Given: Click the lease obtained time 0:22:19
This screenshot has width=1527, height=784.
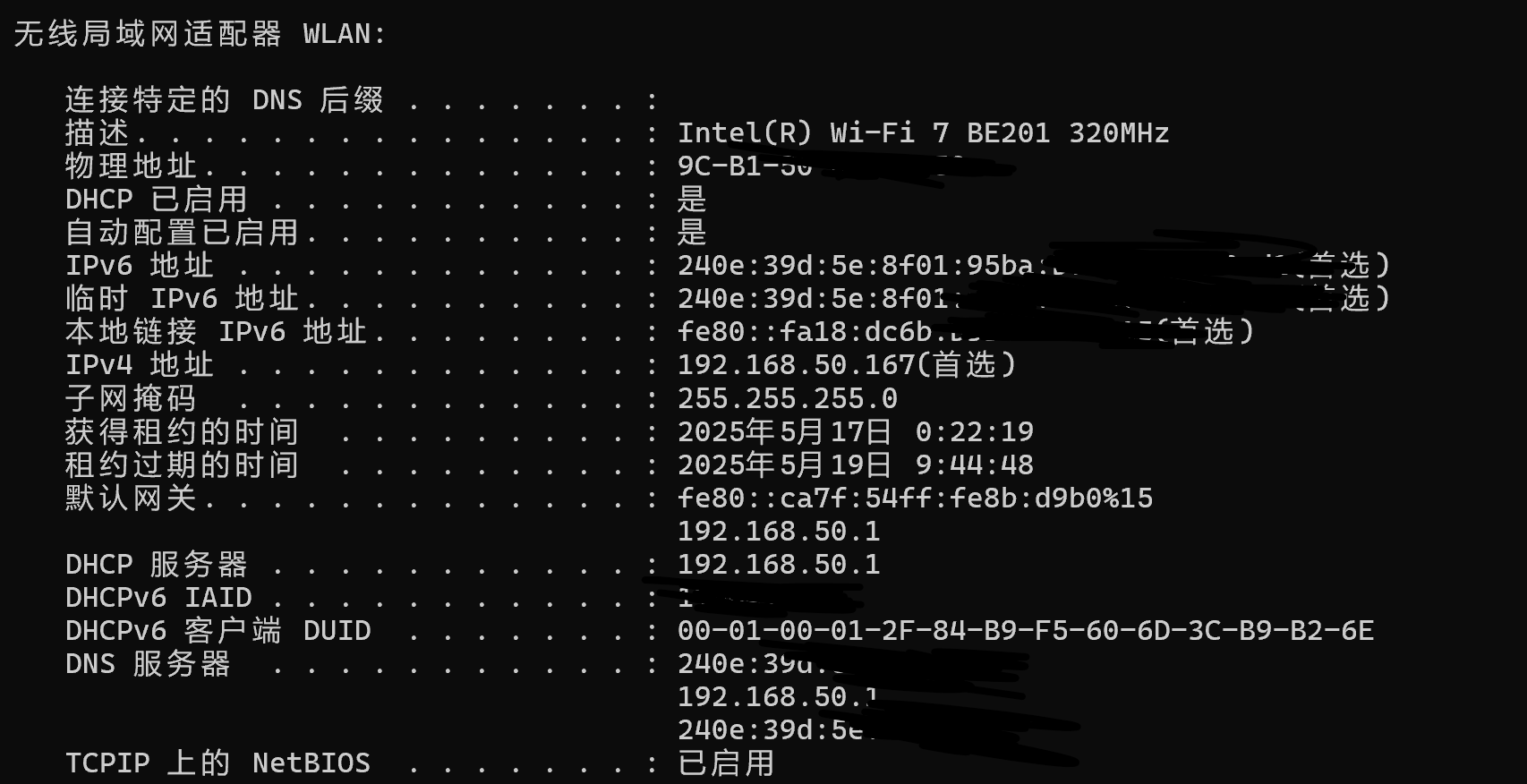Looking at the screenshot, I should pos(974,432).
